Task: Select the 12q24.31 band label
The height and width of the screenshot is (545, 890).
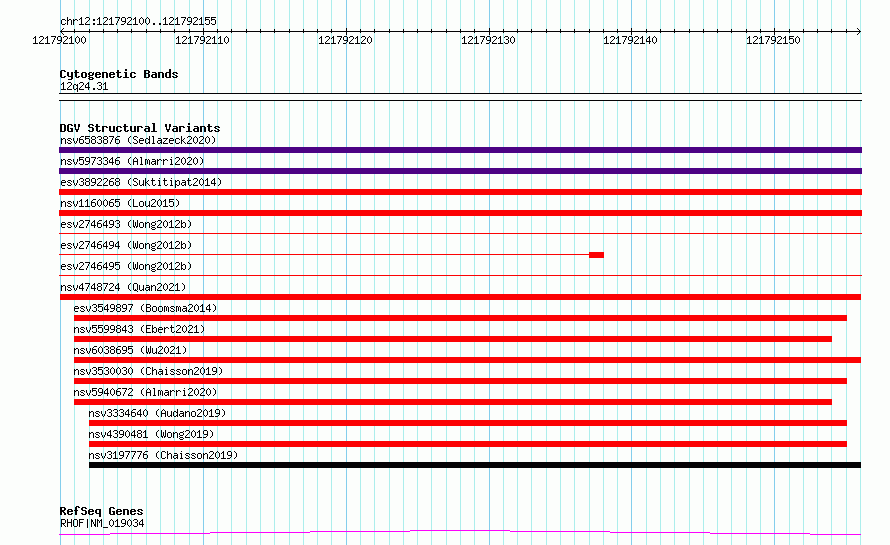Action: [x=84, y=86]
